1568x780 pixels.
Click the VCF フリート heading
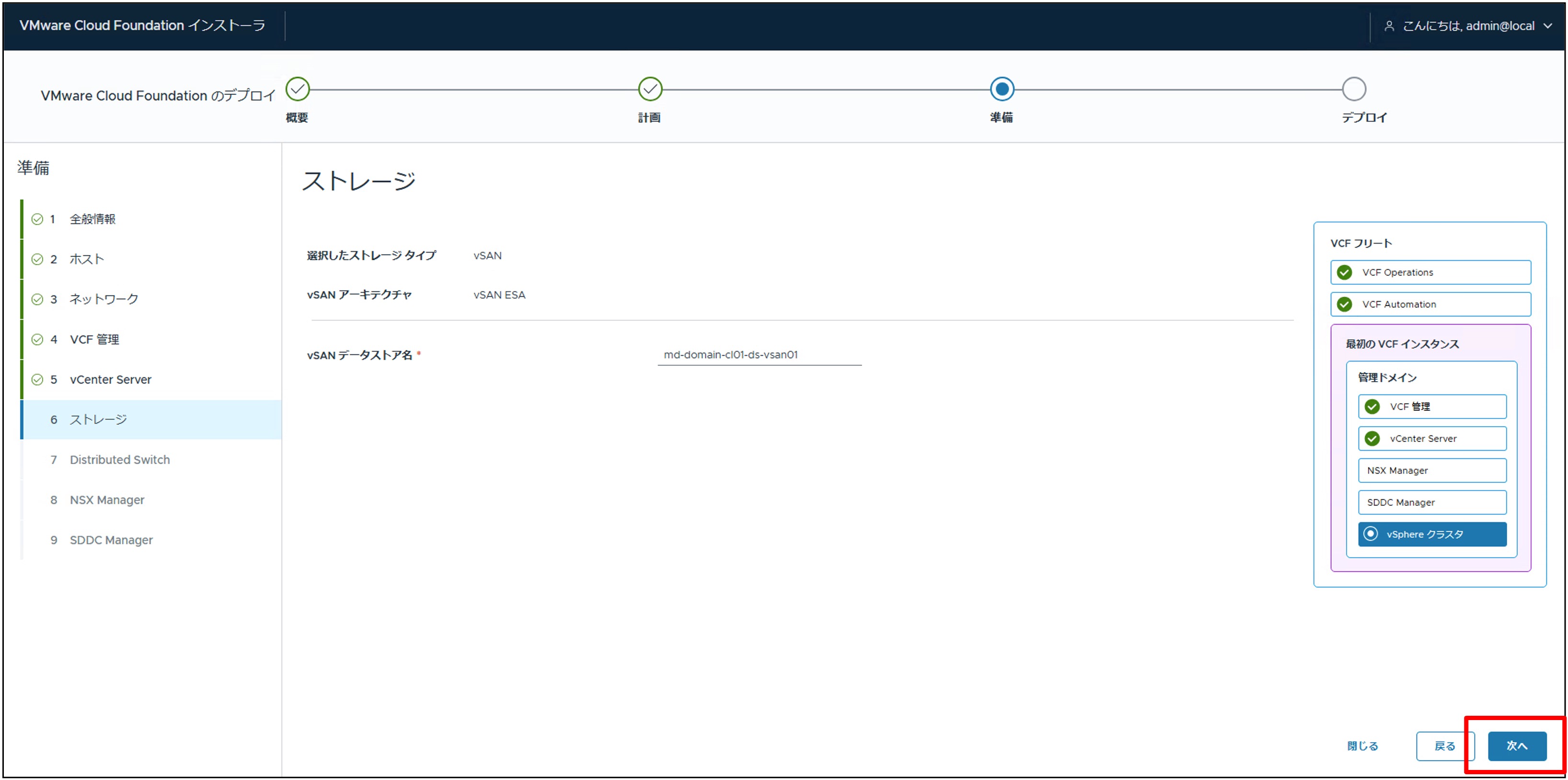[1361, 244]
